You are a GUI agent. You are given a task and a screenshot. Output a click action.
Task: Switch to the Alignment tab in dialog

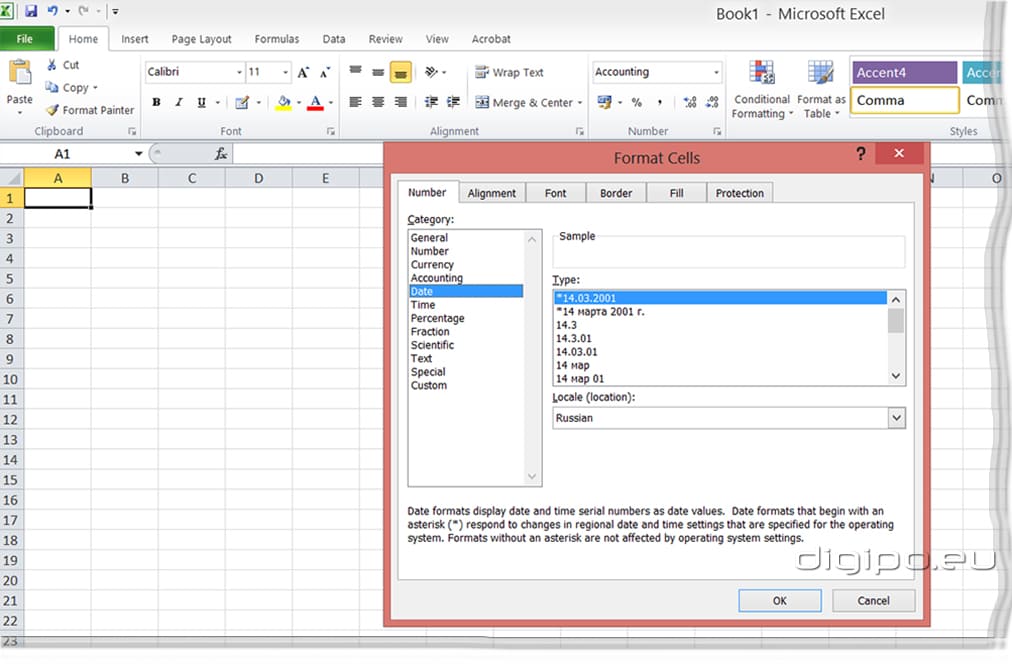tap(491, 193)
